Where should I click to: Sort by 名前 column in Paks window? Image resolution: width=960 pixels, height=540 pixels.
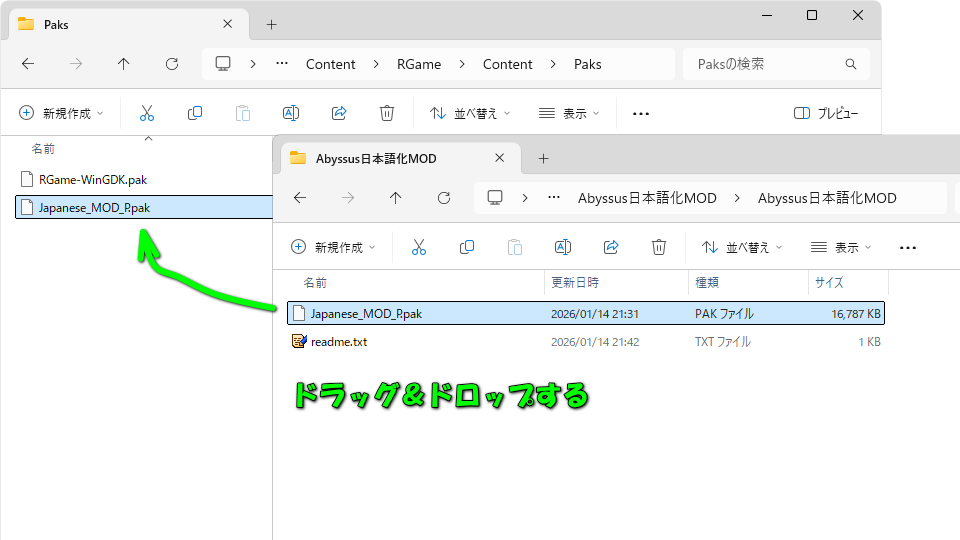click(x=43, y=149)
